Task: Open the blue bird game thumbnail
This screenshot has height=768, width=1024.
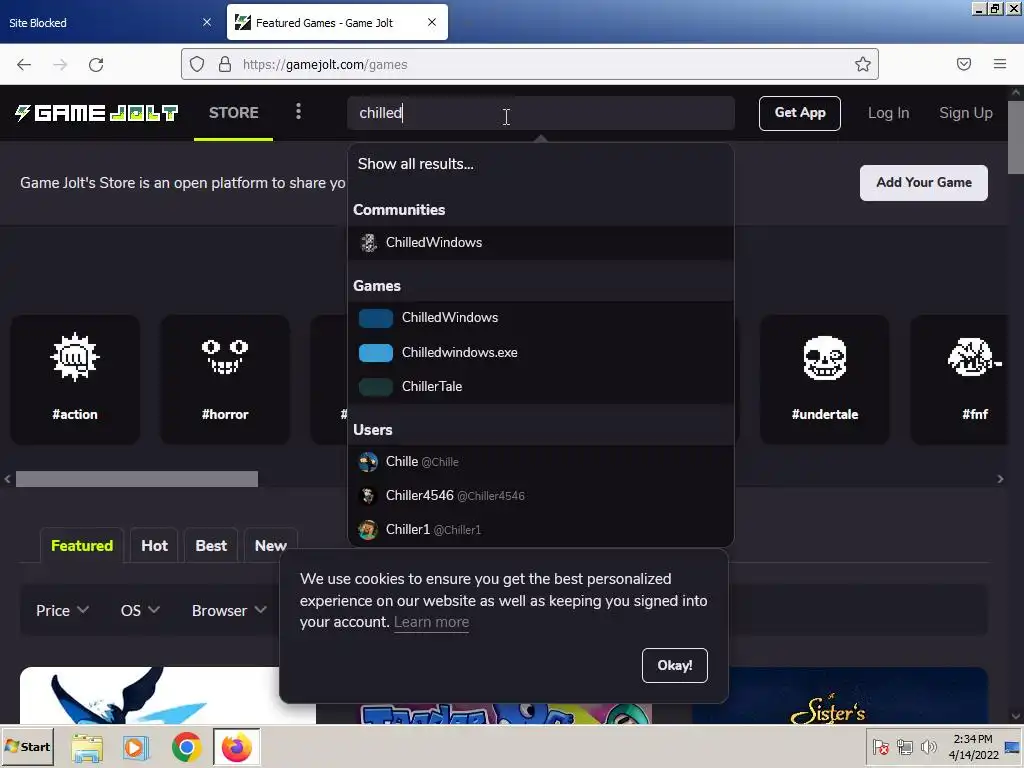Action: click(x=168, y=696)
